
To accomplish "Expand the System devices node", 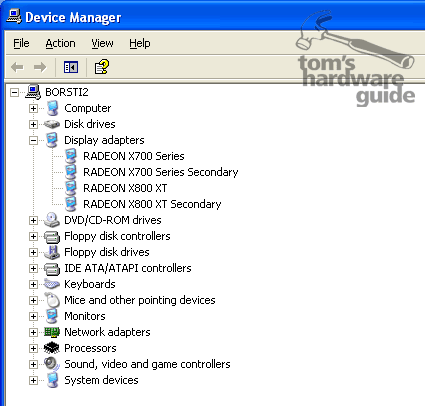I will [x=33, y=380].
